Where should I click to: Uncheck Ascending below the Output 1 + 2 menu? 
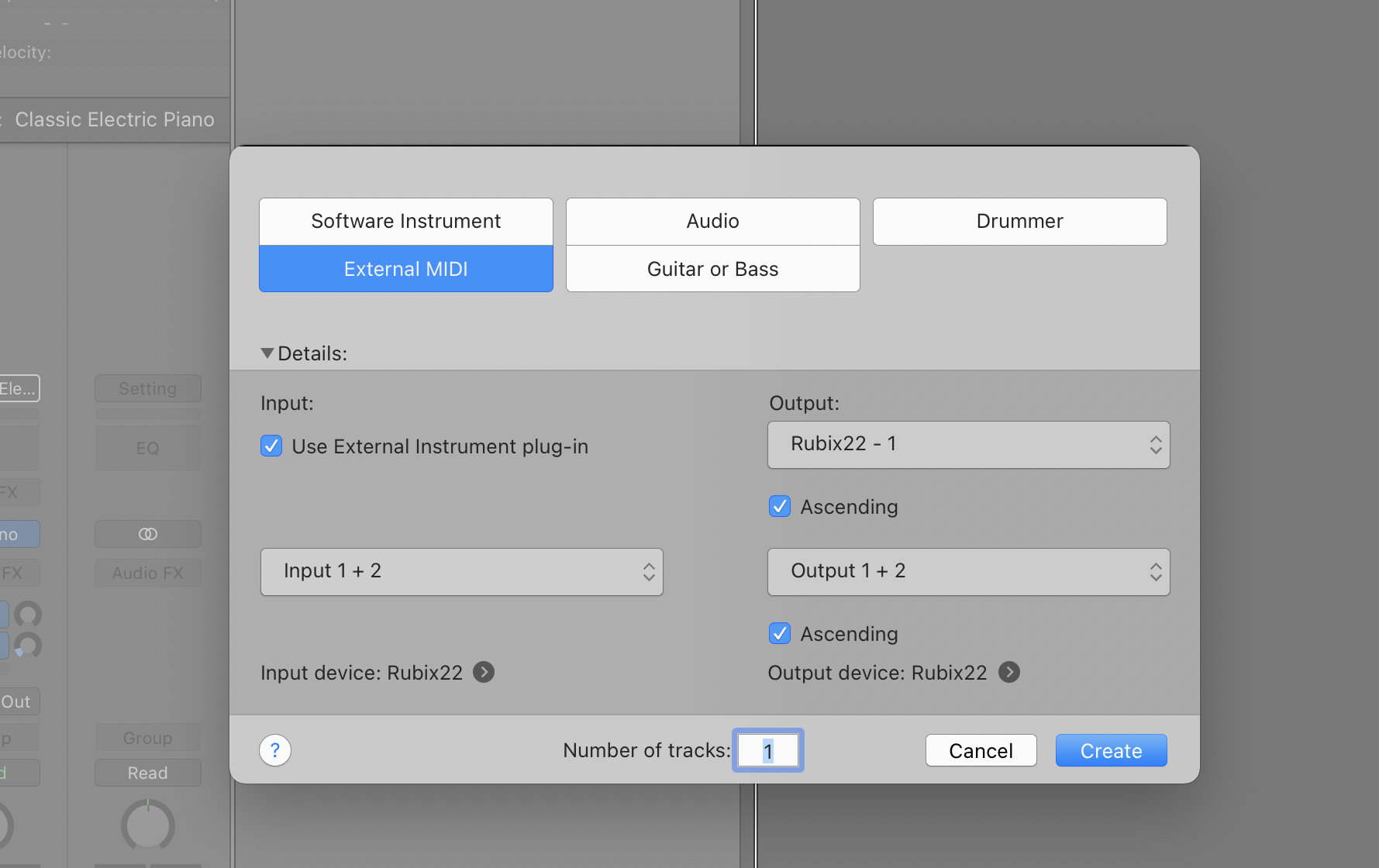(x=780, y=634)
